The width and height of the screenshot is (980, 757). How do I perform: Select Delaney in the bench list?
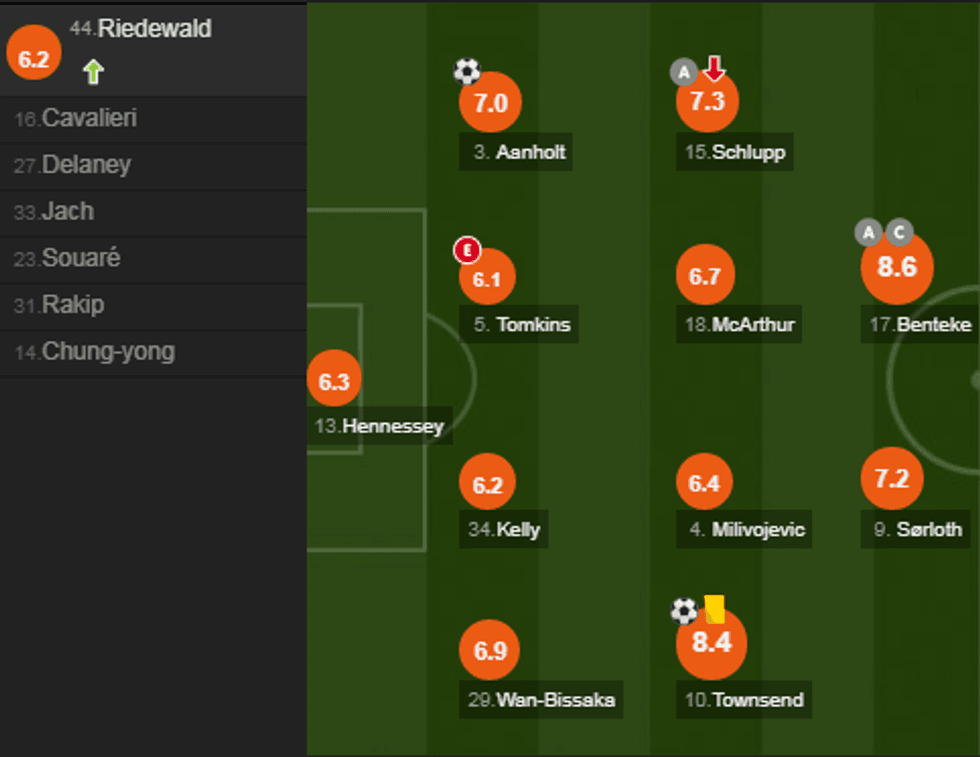pos(86,165)
